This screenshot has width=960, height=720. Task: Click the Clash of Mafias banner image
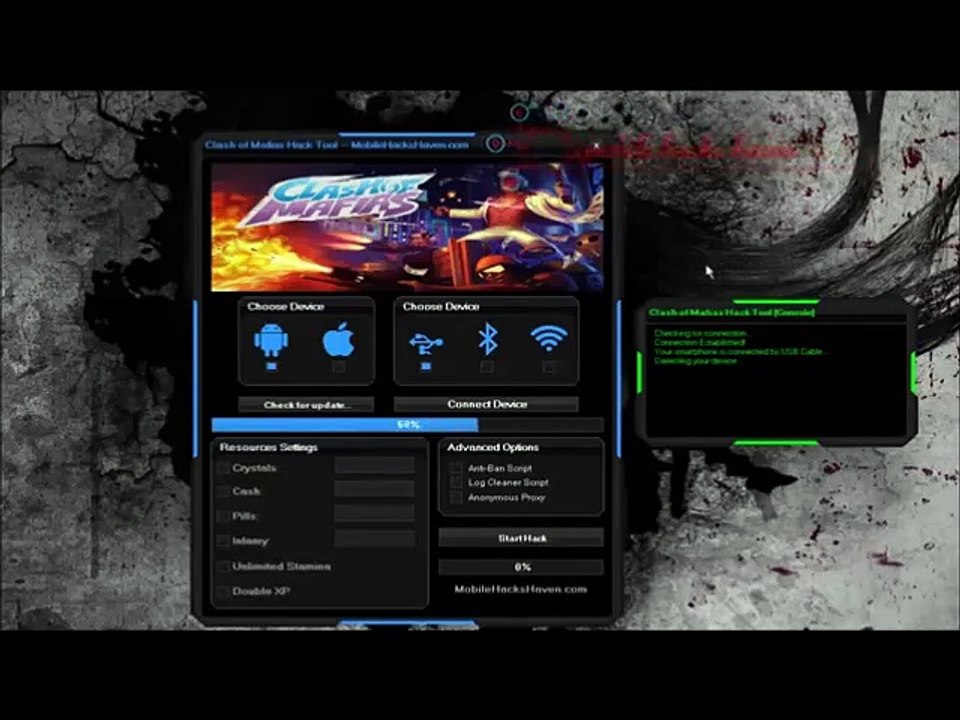(407, 227)
